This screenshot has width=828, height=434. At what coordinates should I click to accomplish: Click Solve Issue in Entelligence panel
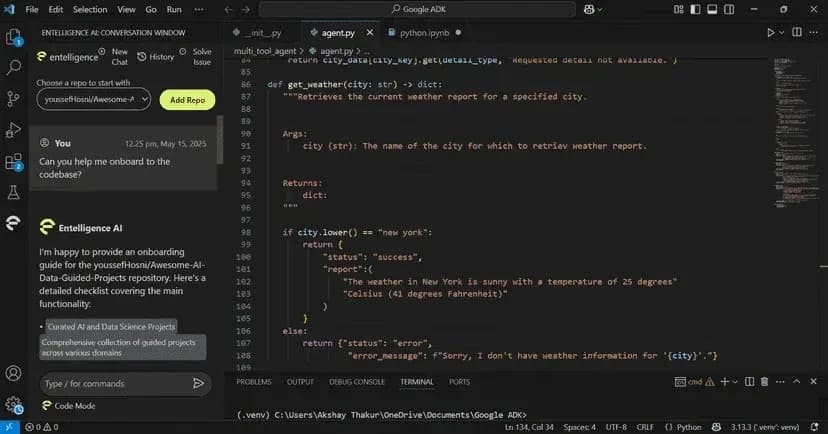[x=196, y=56]
